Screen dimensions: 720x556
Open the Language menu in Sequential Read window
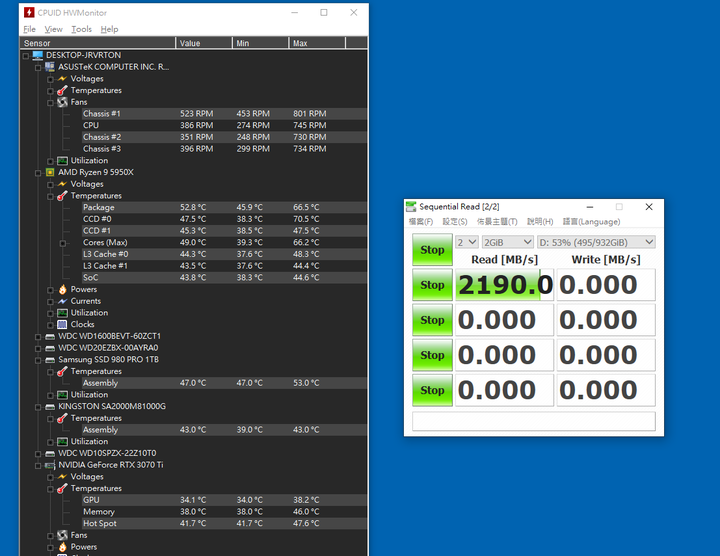(x=591, y=222)
